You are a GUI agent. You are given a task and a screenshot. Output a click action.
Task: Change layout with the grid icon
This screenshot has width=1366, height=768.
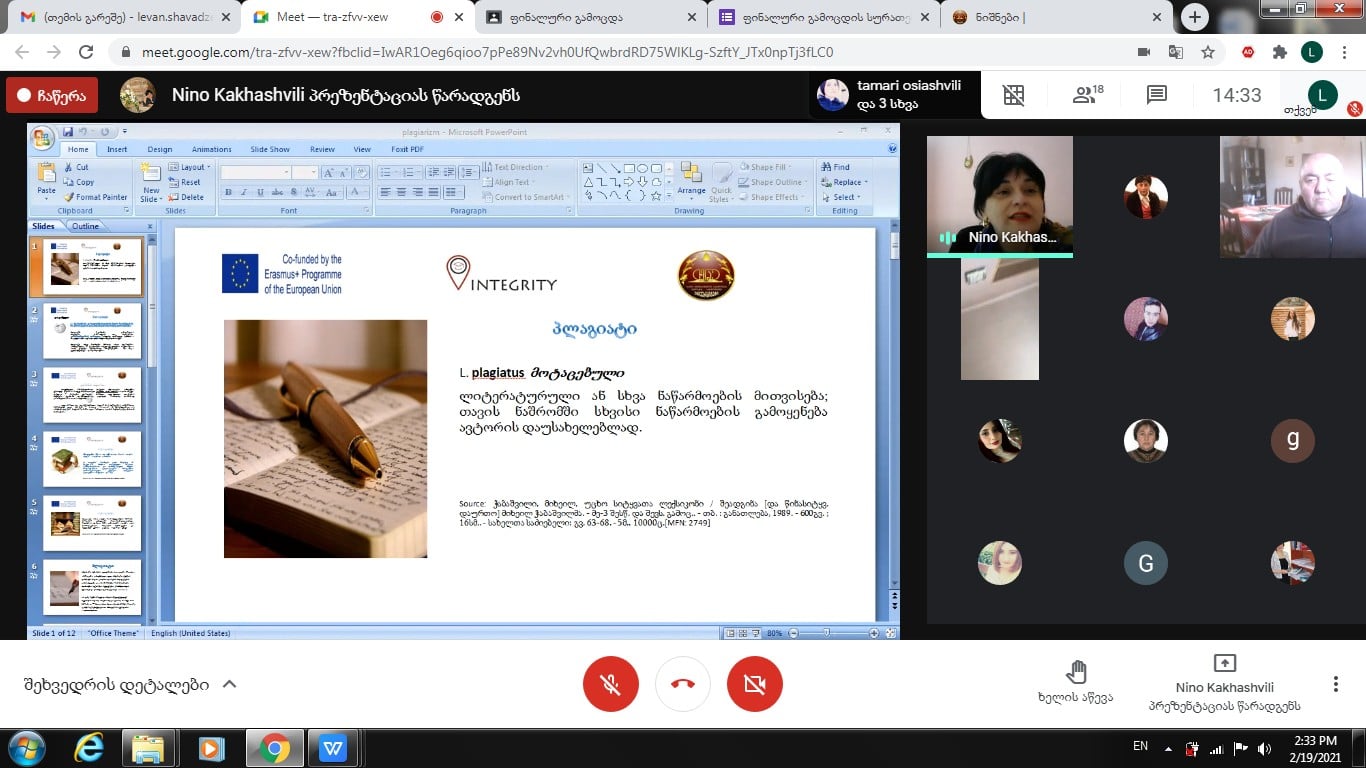[1014, 95]
